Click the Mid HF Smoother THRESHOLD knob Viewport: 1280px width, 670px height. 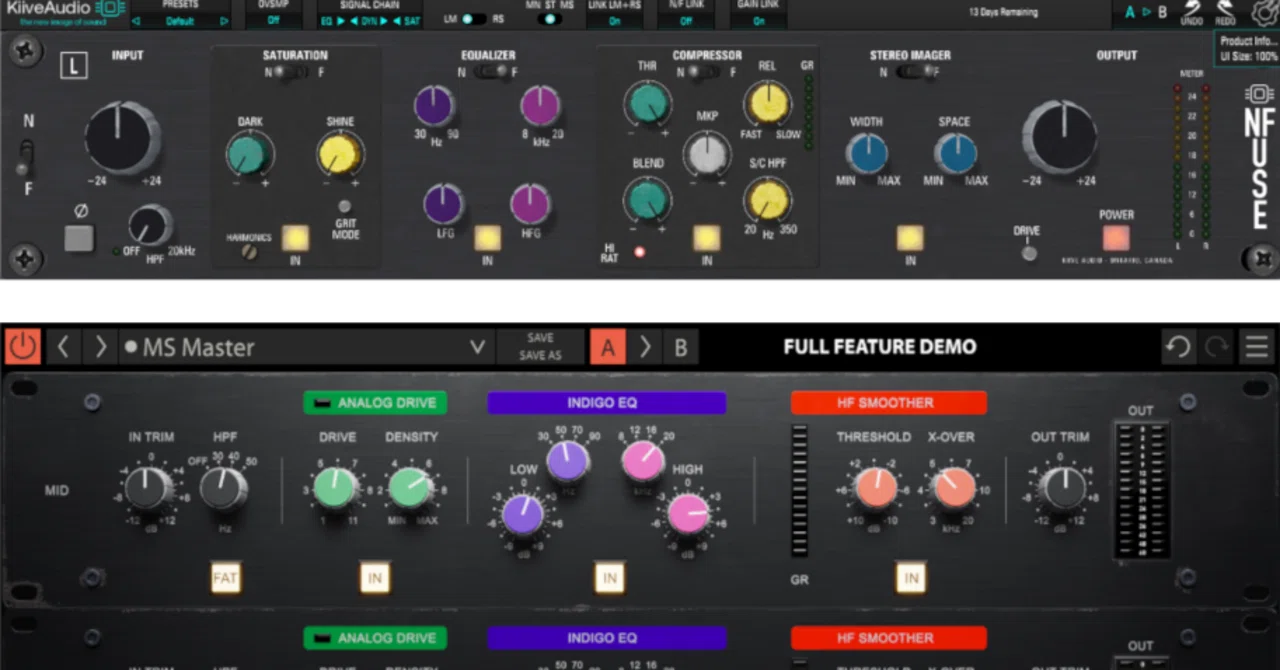(875, 488)
